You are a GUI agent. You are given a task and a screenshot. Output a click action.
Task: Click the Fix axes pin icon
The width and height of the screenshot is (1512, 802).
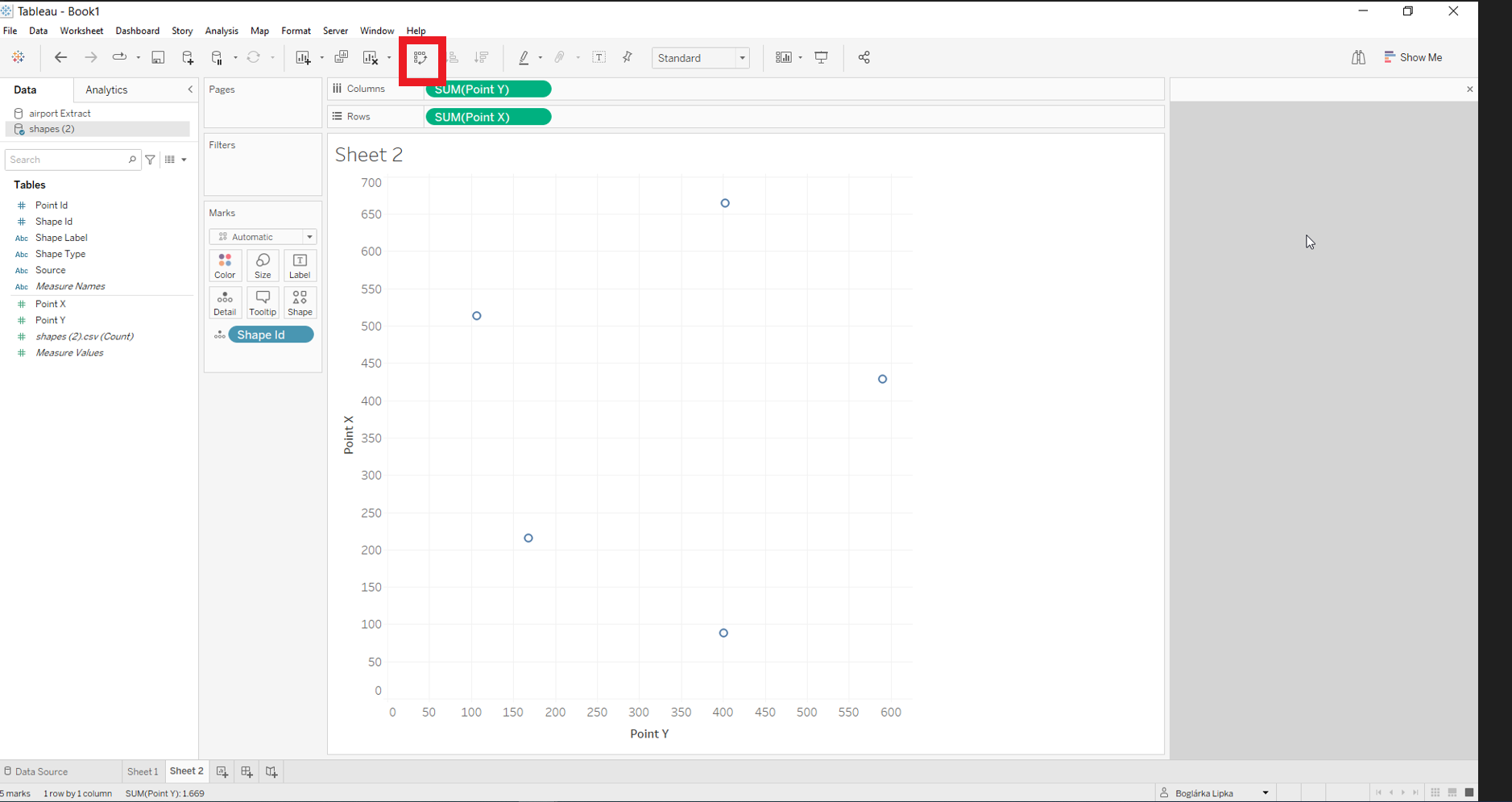628,57
